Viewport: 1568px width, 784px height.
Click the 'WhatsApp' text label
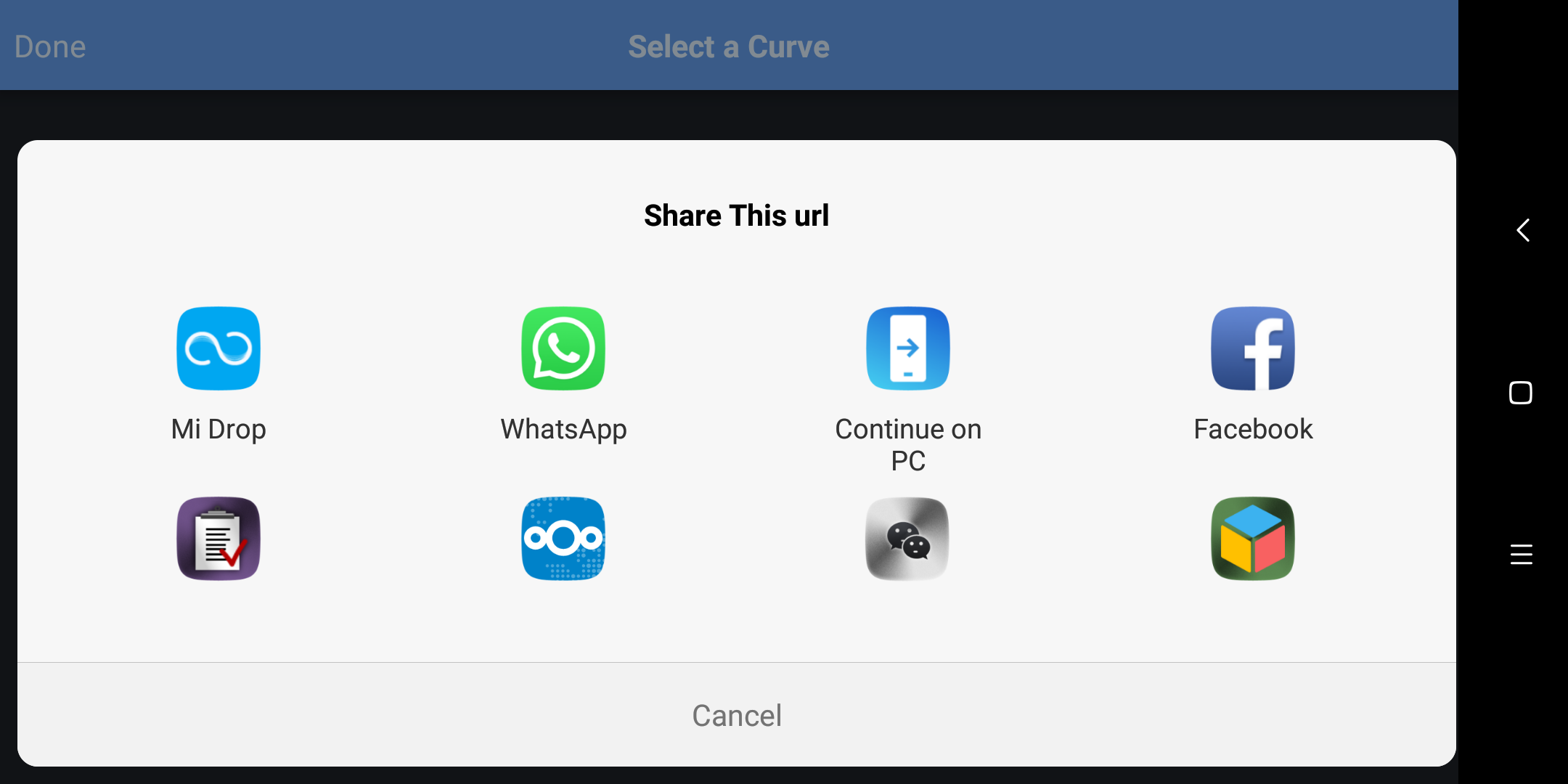[x=563, y=429]
